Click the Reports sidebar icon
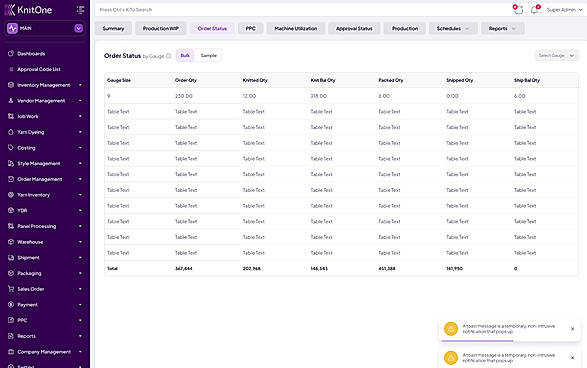The width and height of the screenshot is (587, 368). coord(11,336)
